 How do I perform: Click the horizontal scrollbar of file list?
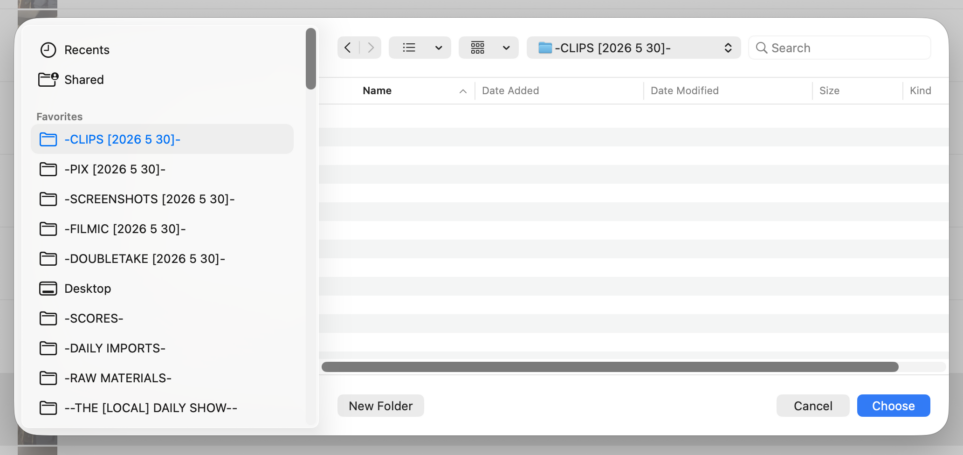pos(610,367)
